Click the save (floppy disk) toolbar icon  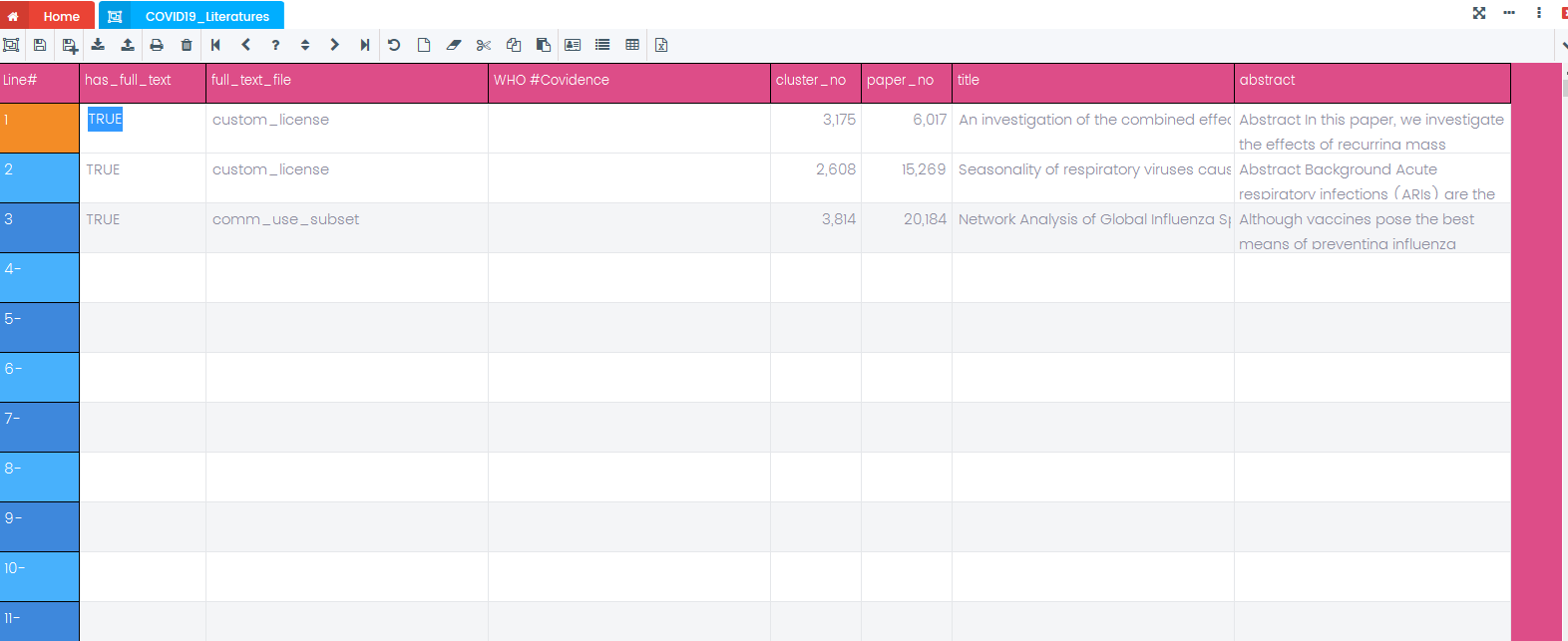[x=40, y=45]
